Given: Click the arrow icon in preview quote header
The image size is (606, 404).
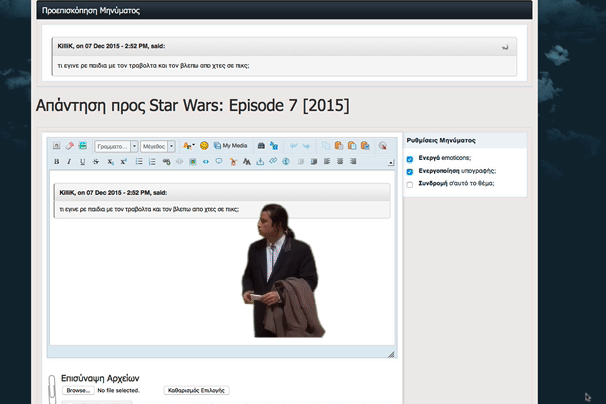Looking at the screenshot, I should [x=505, y=47].
